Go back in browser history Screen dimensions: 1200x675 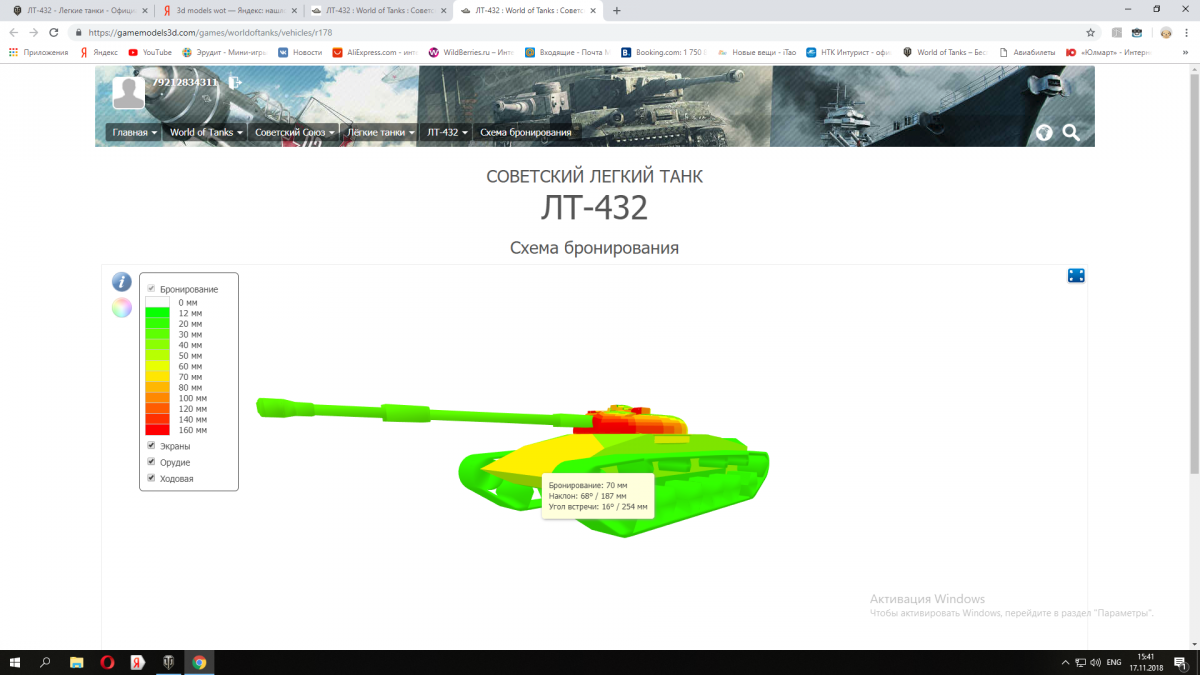coord(14,32)
